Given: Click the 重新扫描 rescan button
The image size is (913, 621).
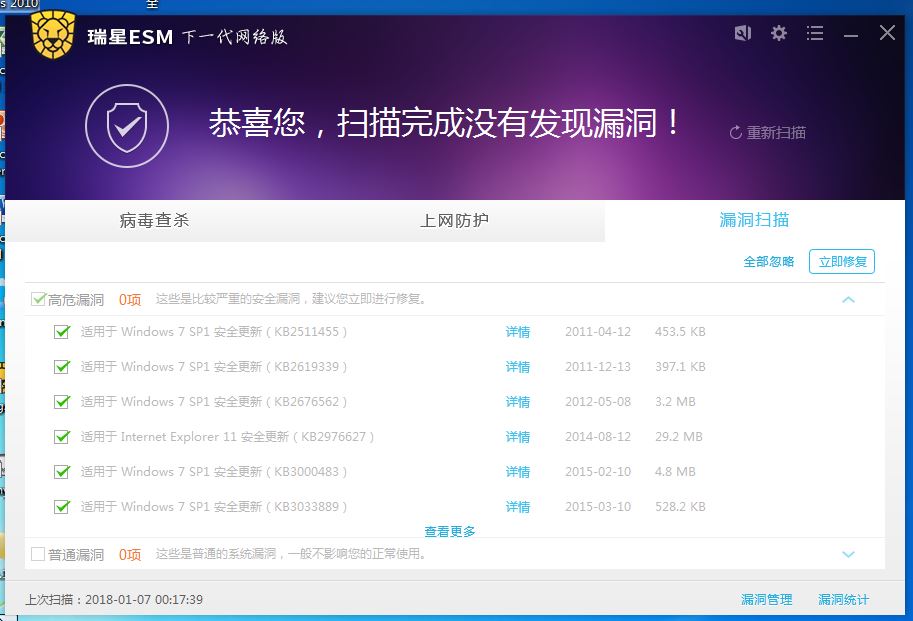Looking at the screenshot, I should click(767, 133).
